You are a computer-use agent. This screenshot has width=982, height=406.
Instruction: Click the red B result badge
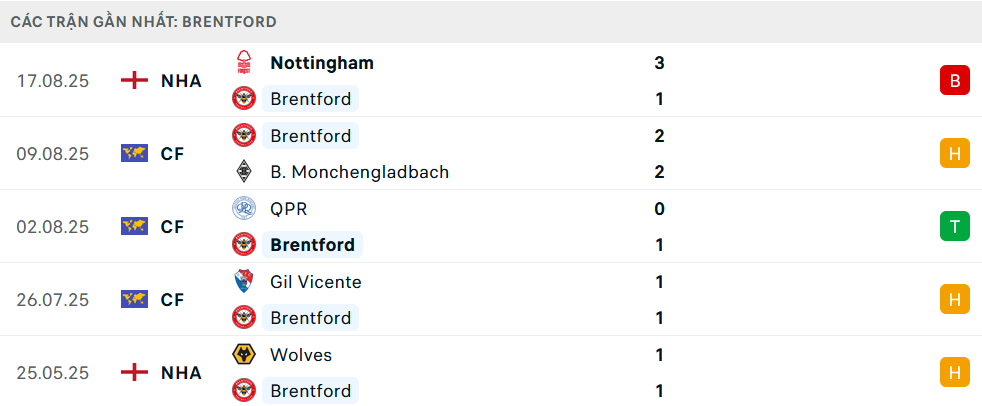tap(954, 81)
